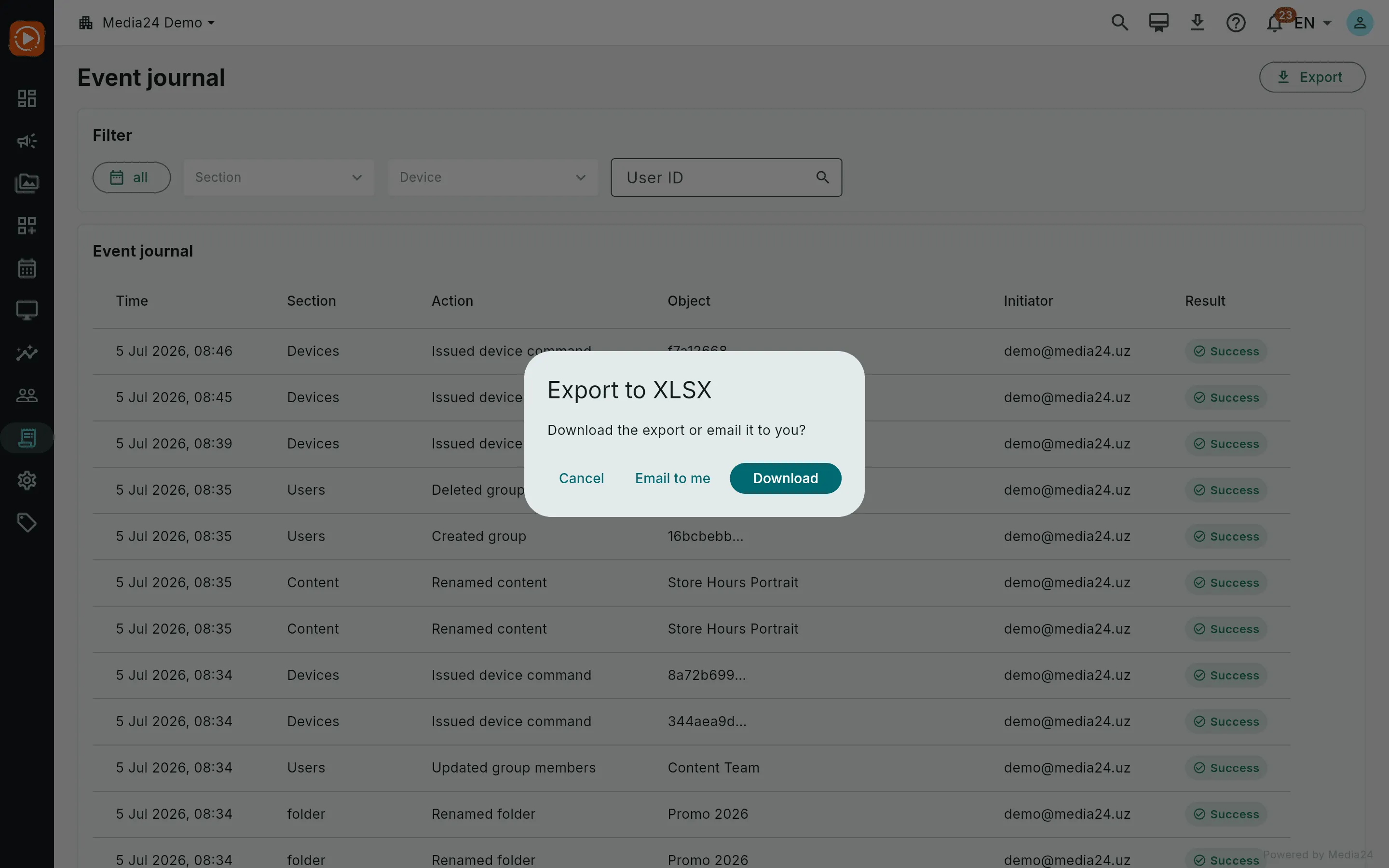Click the 'Content Team' object cell
The width and height of the screenshot is (1389, 868).
713,768
